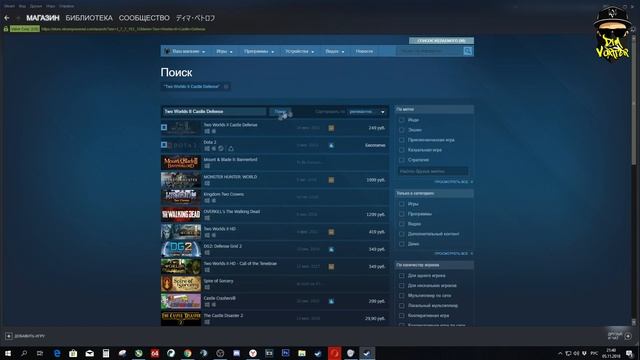Viewport: 640px width, 360px height.
Task: Show hidden system tray icons
Action: click(560, 353)
